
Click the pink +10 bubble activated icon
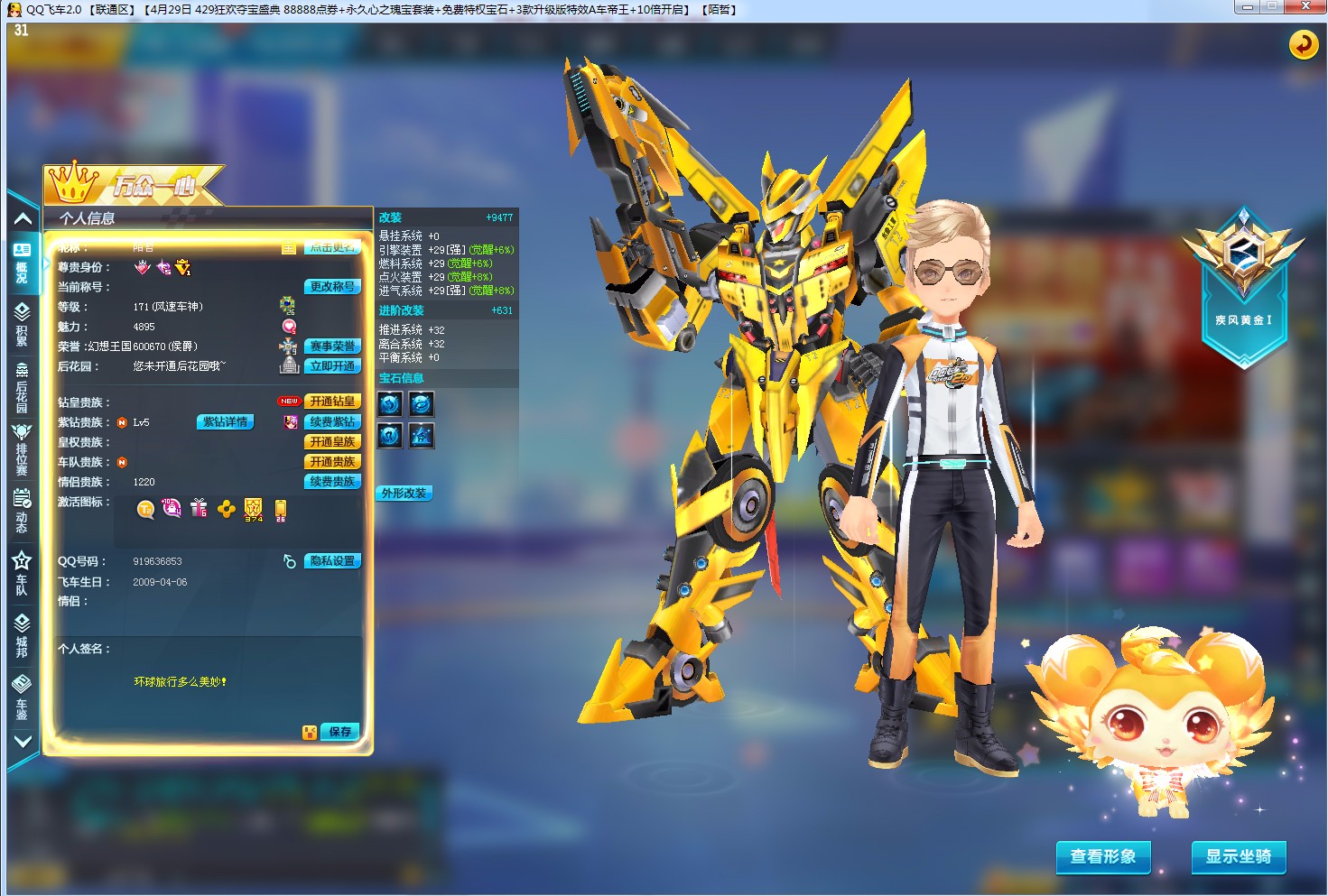[x=172, y=509]
